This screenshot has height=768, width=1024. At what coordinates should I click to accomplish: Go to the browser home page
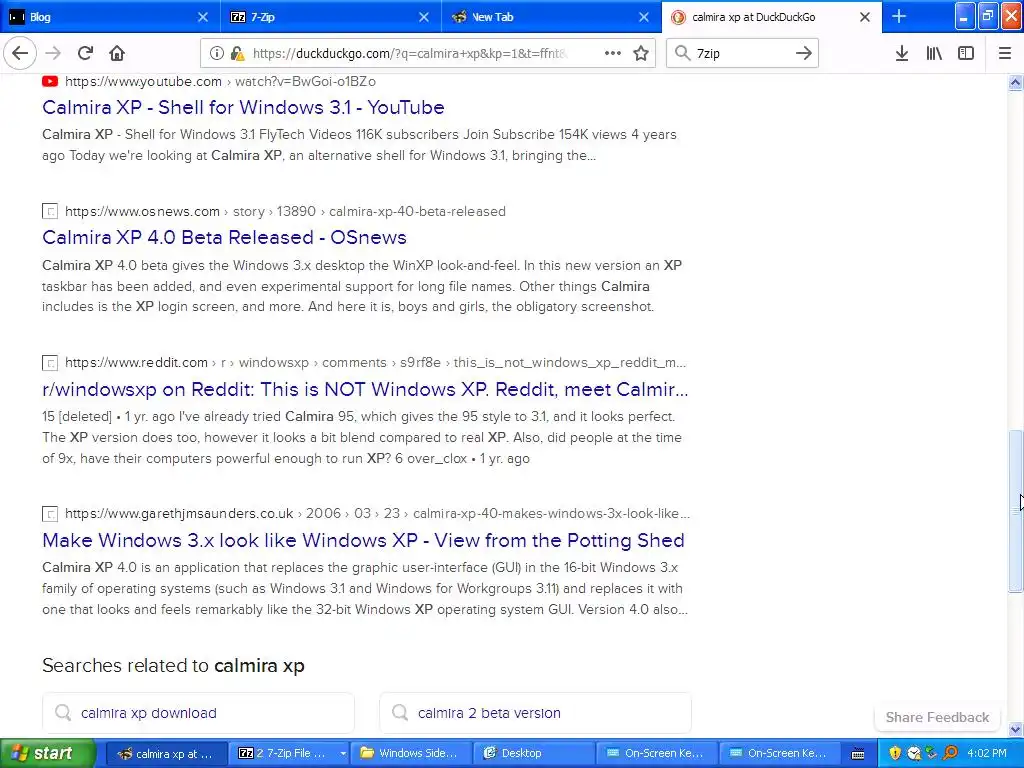[x=117, y=53]
